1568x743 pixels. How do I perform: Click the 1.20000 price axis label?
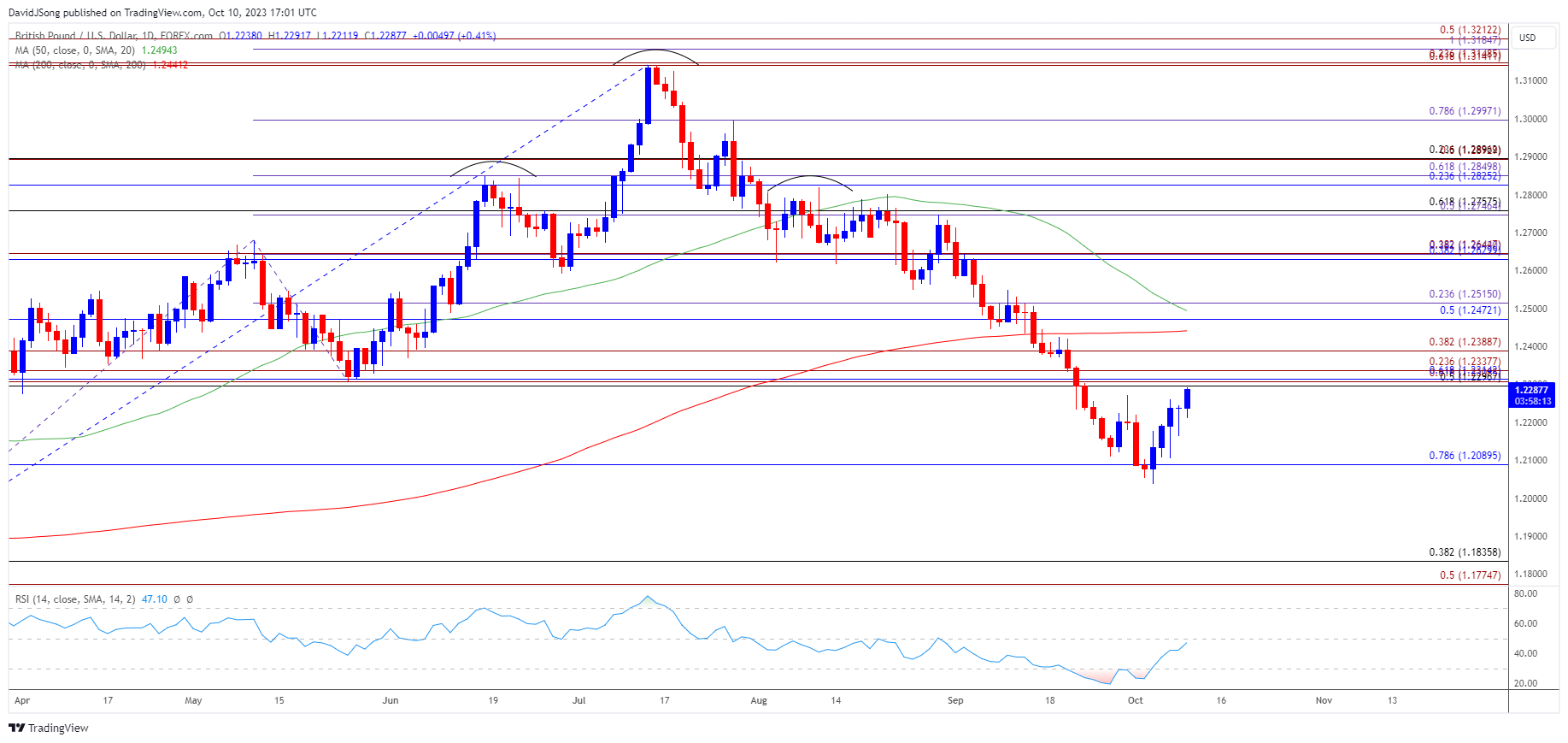tap(1530, 498)
